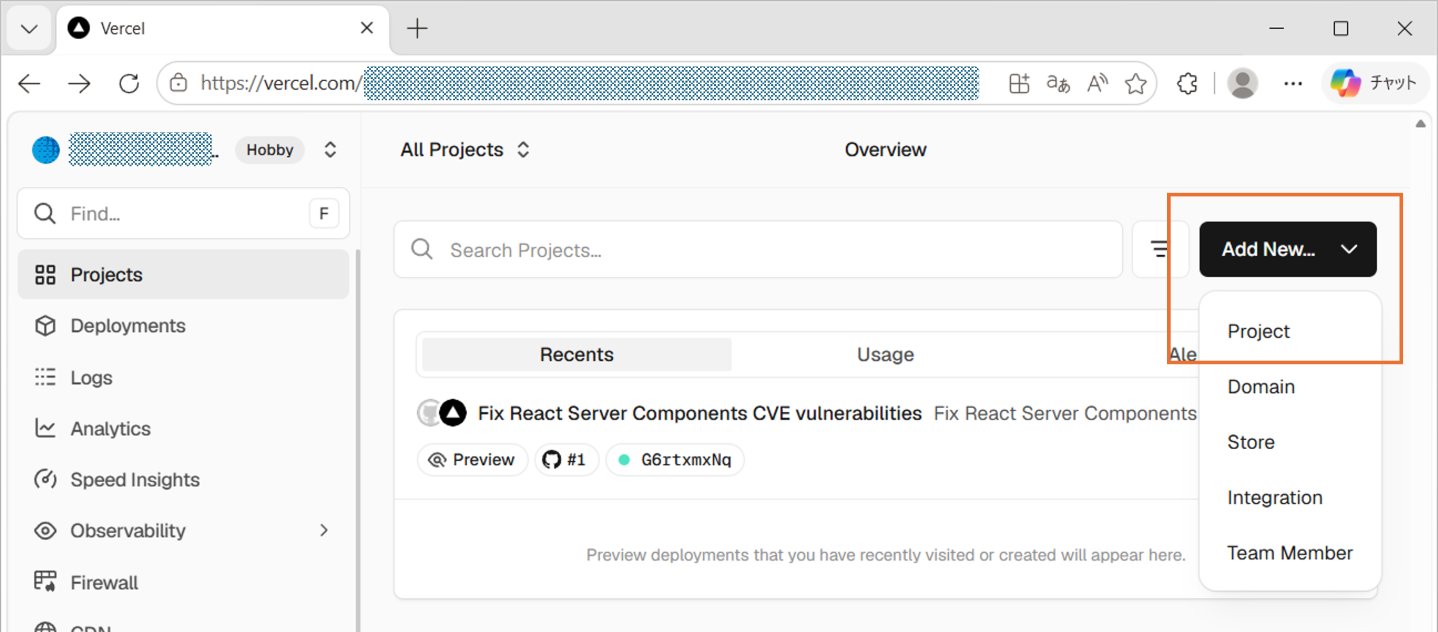
Task: Click the Find search field
Action: (184, 213)
